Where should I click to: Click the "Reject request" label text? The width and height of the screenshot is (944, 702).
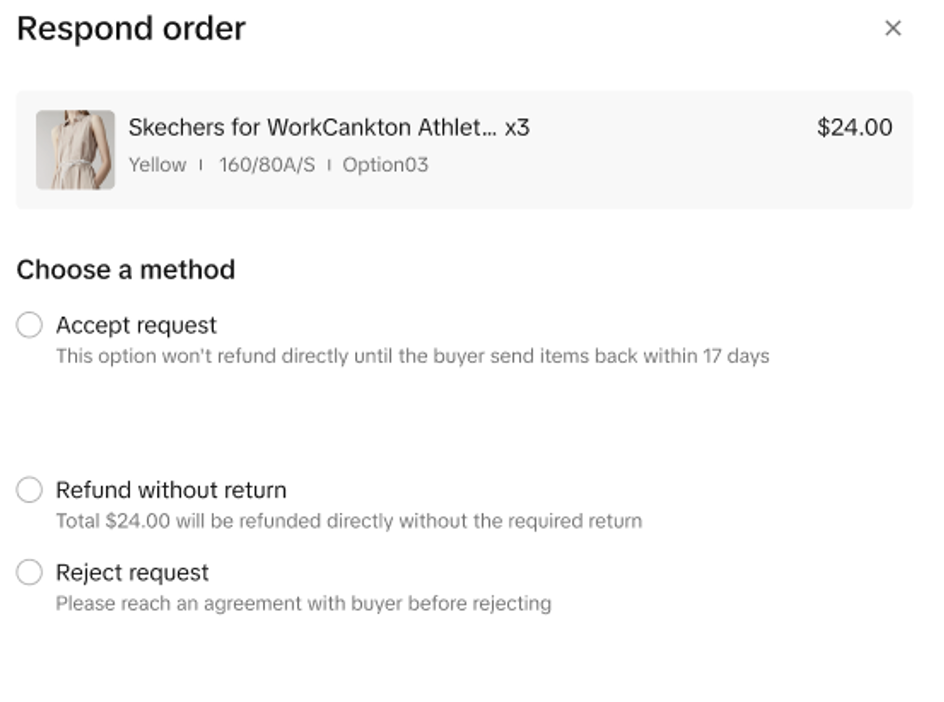pos(132,573)
